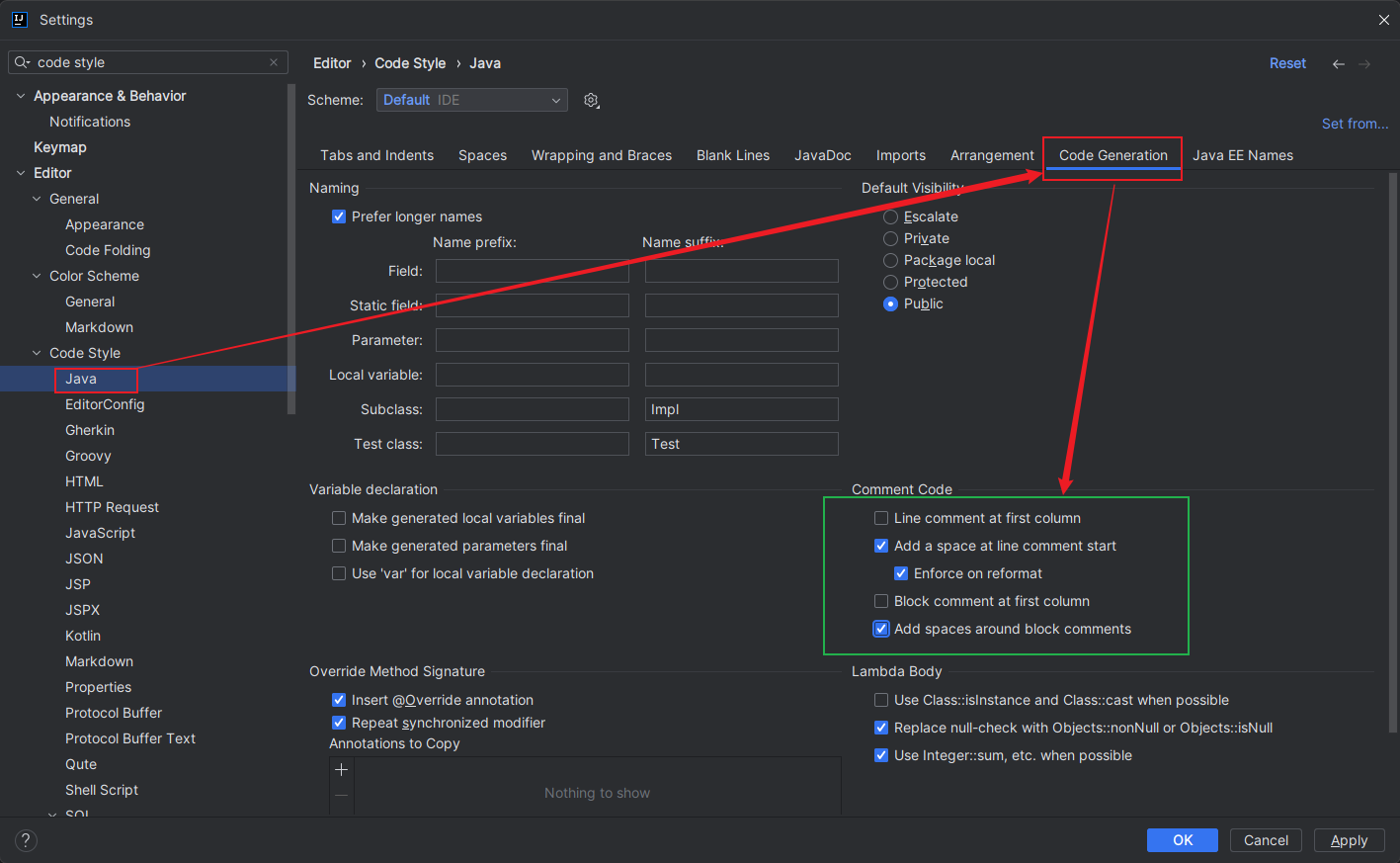Open the JavaDoc tab
Image resolution: width=1400 pixels, height=863 pixels.
coord(822,155)
